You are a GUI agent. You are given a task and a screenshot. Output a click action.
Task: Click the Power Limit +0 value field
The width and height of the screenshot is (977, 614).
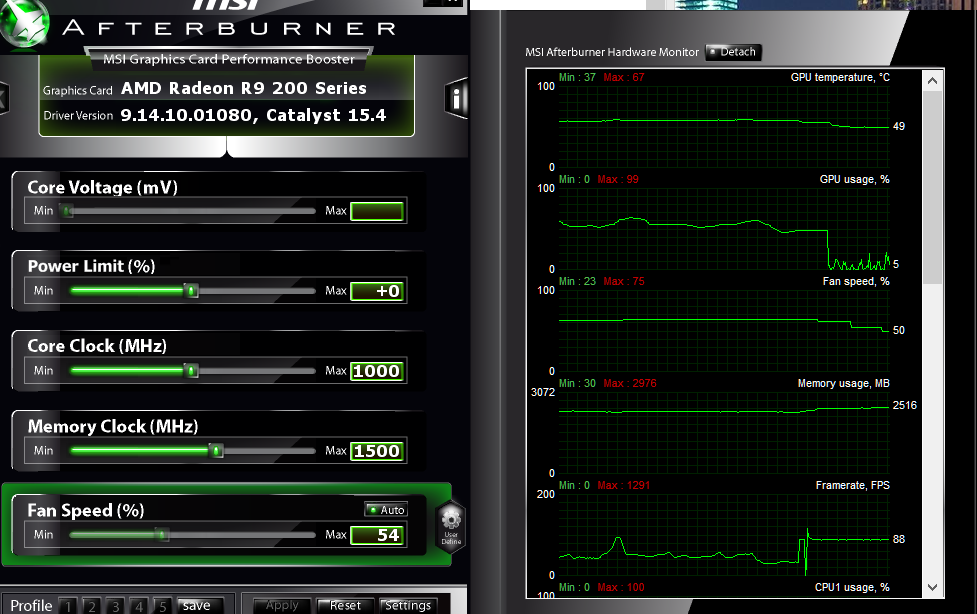point(377,291)
